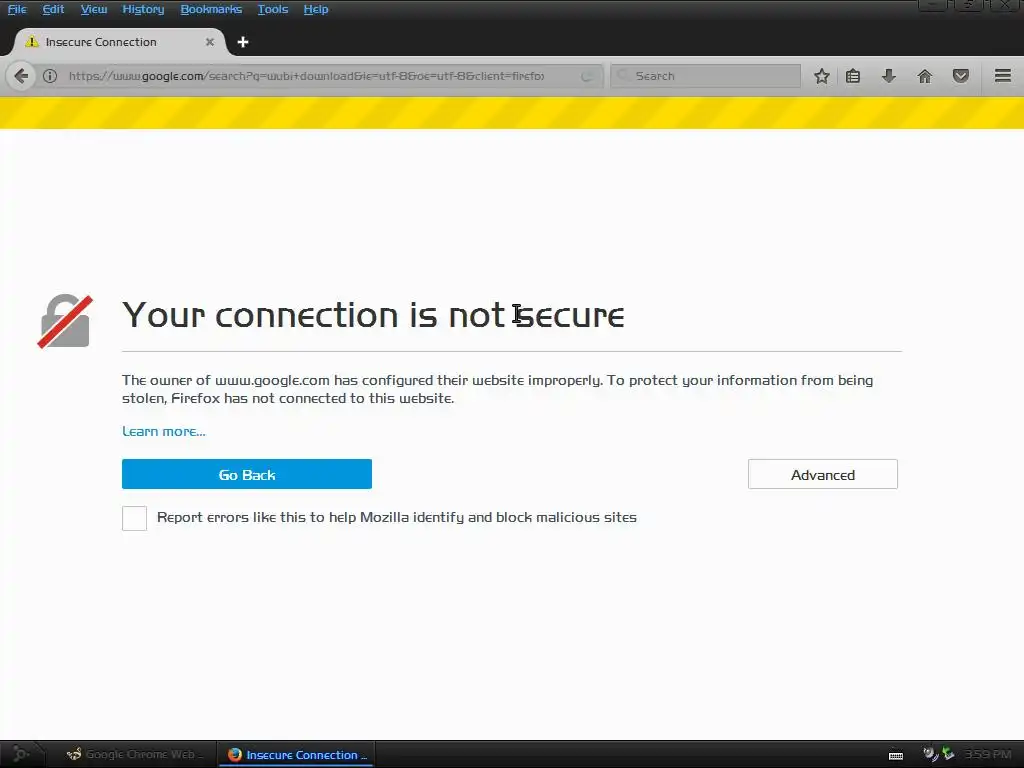Open the History menu

(143, 9)
